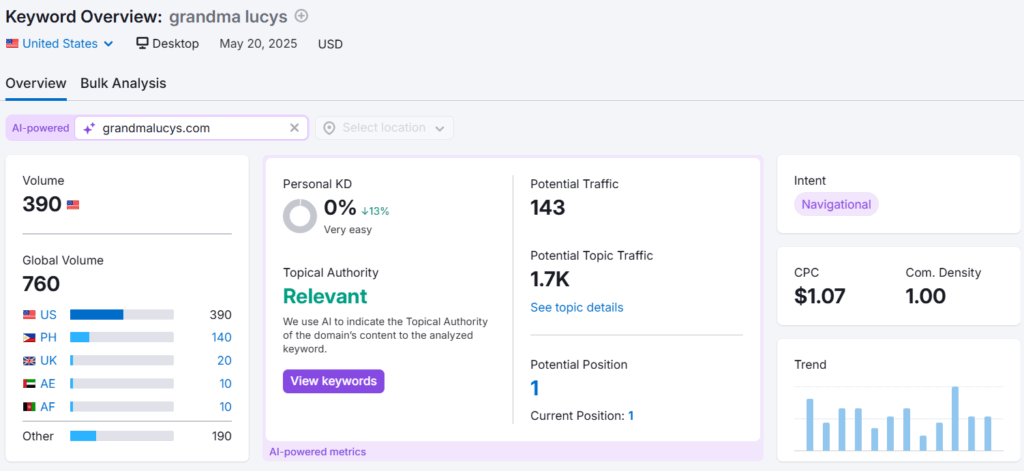The height and width of the screenshot is (471, 1024).
Task: Click the Very easy difficulty label
Action: (348, 230)
